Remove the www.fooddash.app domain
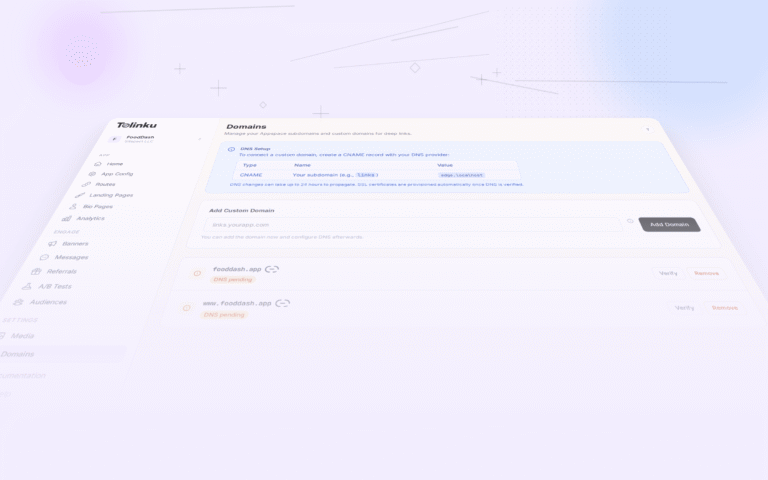Image resolution: width=768 pixels, height=480 pixels. 725,308
